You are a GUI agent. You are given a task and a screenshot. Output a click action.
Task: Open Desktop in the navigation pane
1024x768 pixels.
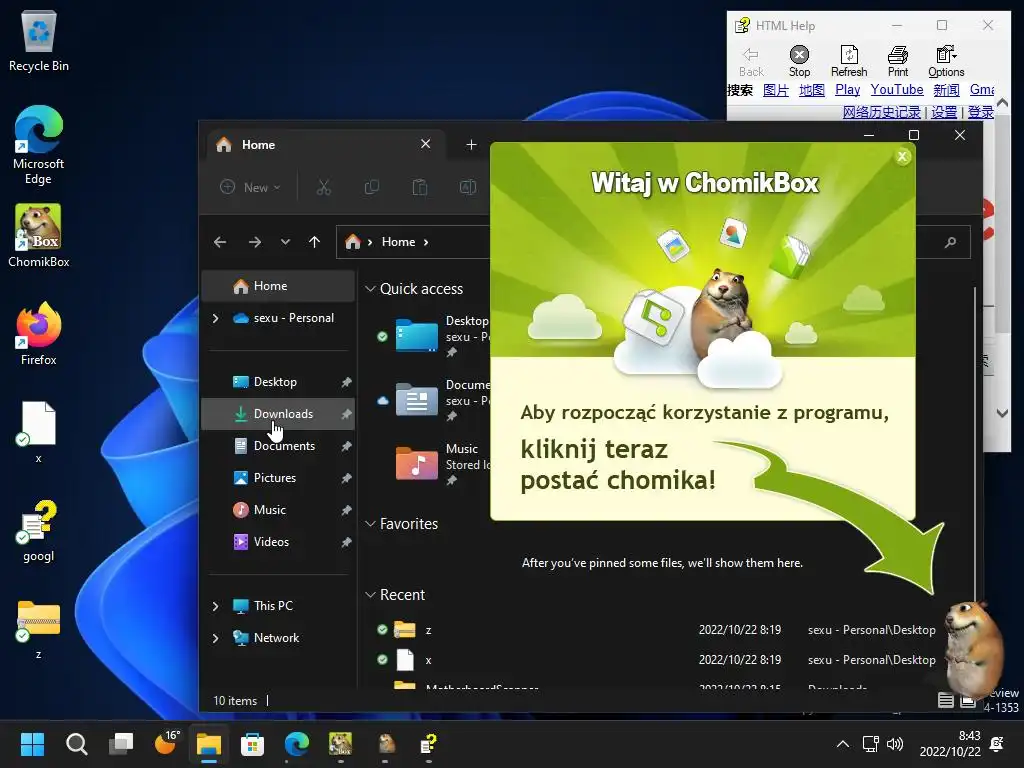278,382
